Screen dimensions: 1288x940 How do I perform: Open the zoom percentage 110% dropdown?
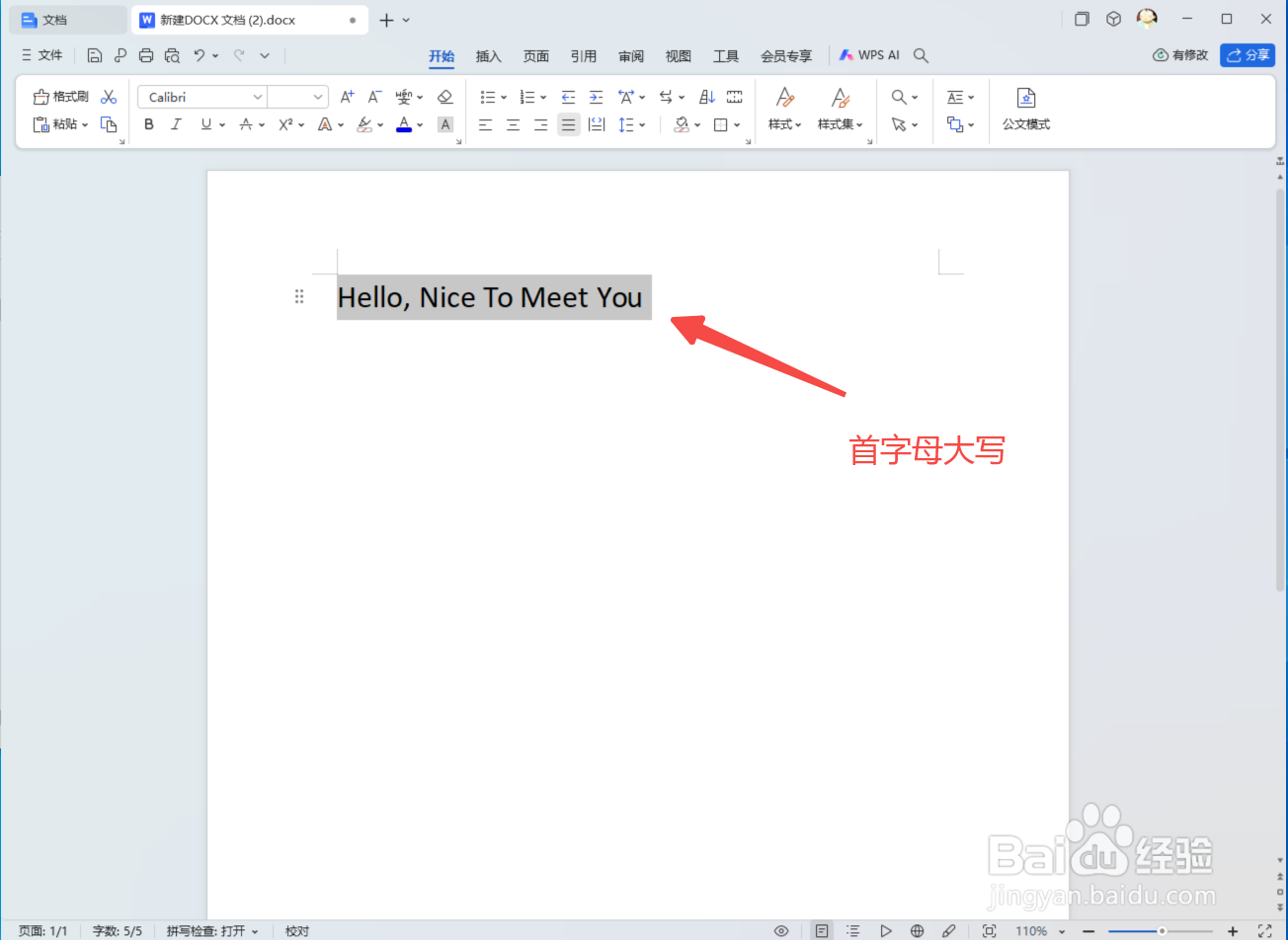(x=1062, y=931)
